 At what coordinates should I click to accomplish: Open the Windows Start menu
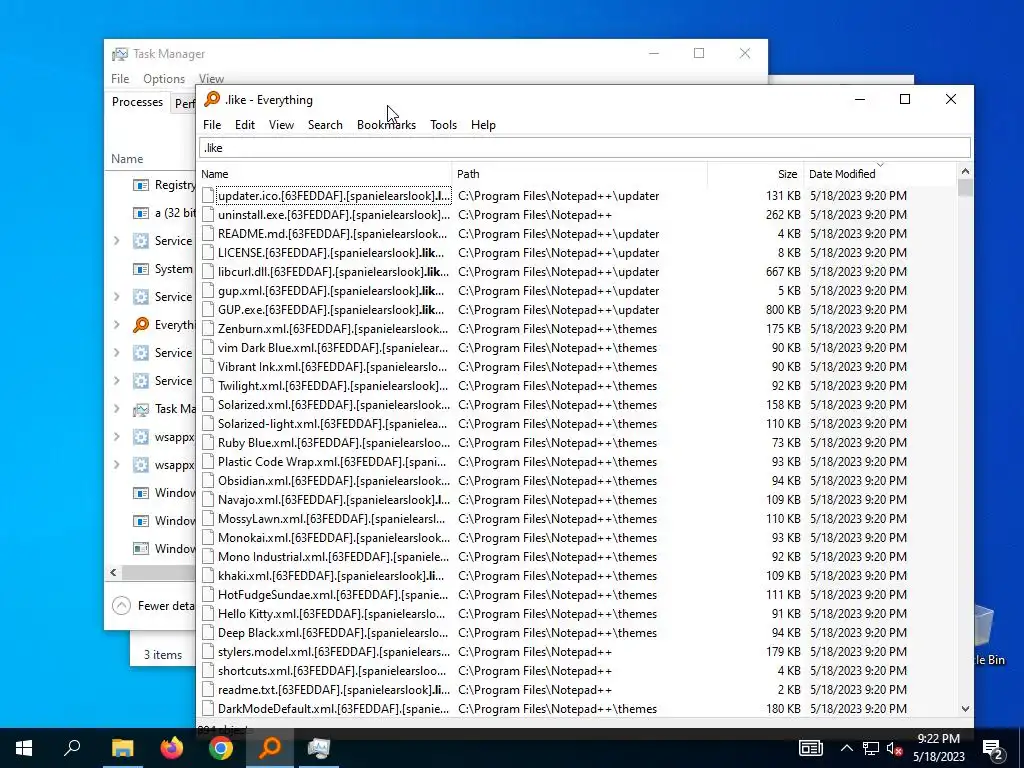[x=24, y=748]
